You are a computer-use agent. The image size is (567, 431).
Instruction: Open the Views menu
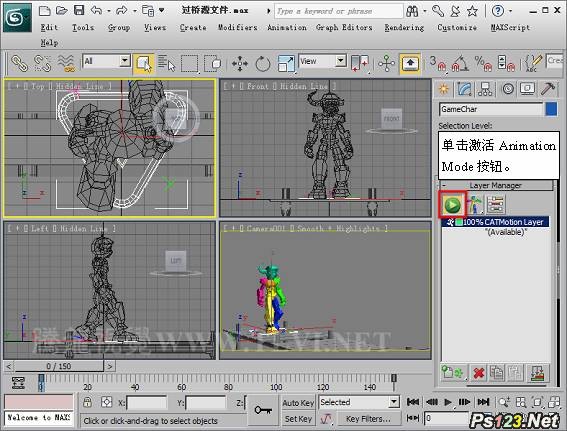coord(155,27)
